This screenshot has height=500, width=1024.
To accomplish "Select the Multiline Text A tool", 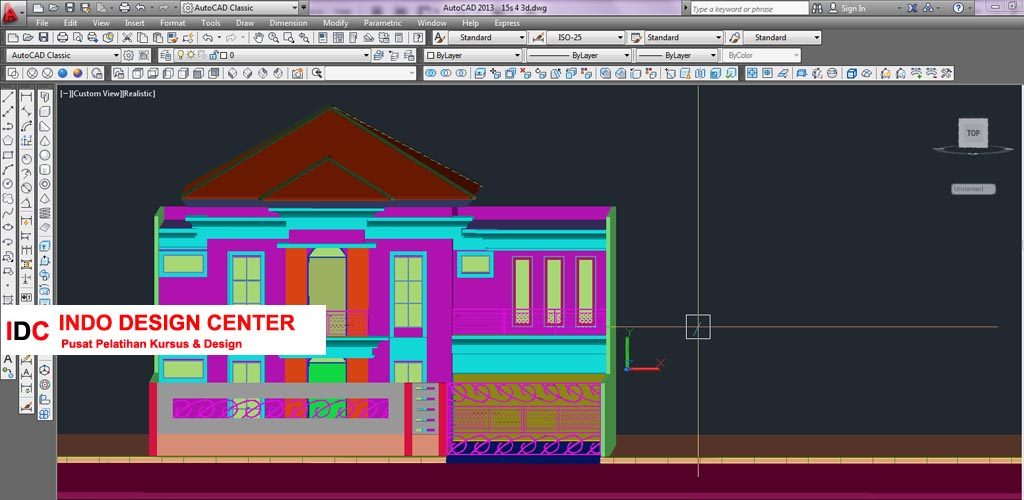I will [x=8, y=358].
